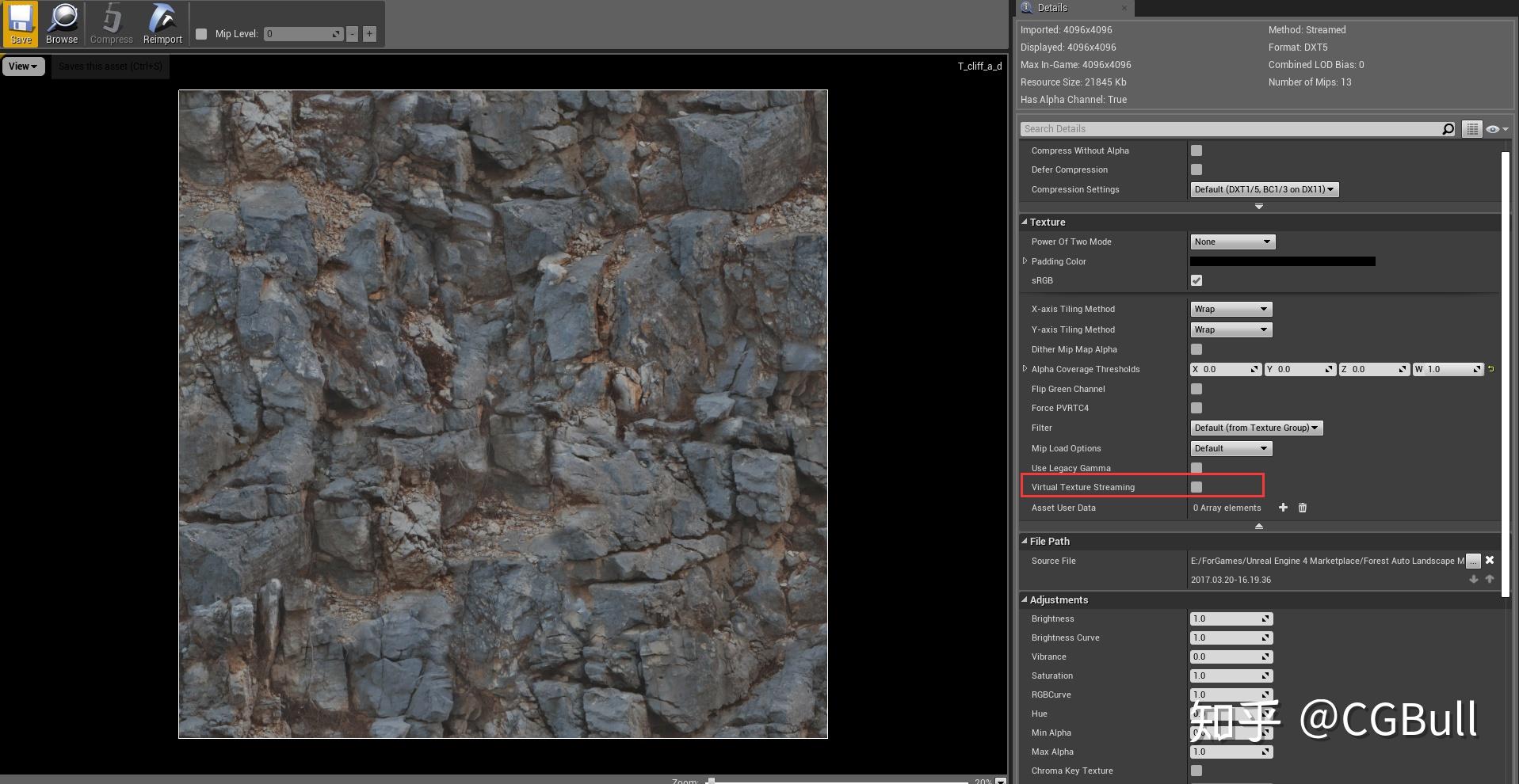Click inside the Search Details input field
Image resolution: width=1519 pixels, height=784 pixels.
(1228, 128)
